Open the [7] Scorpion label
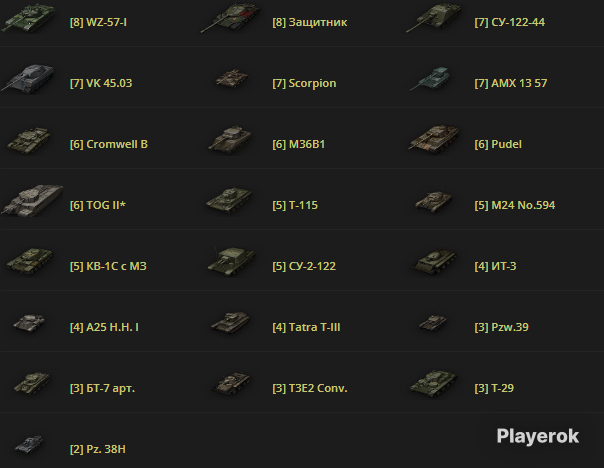 click(304, 83)
